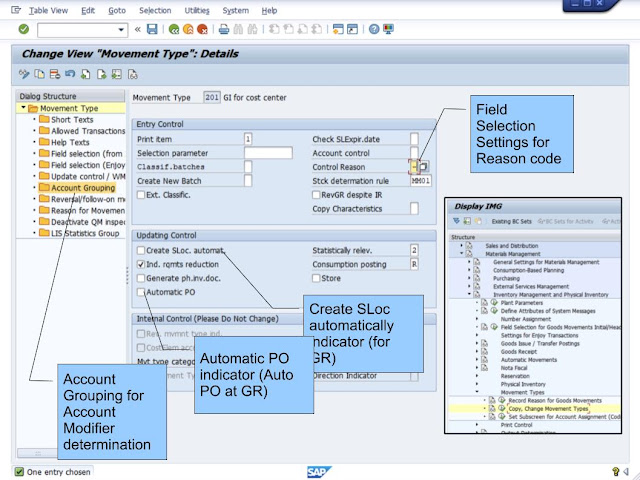Check the Store checkbox
This screenshot has height=480, width=640.
pyautogui.click(x=316, y=278)
